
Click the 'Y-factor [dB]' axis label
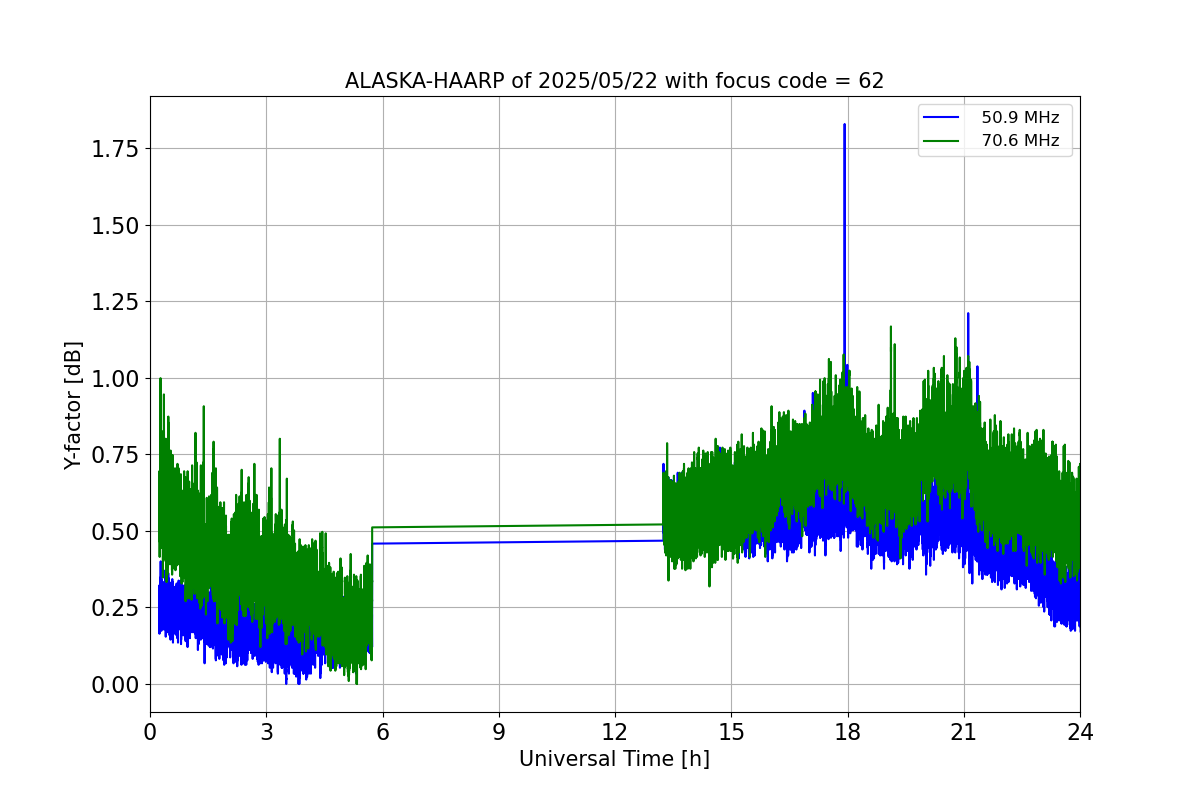click(x=73, y=405)
